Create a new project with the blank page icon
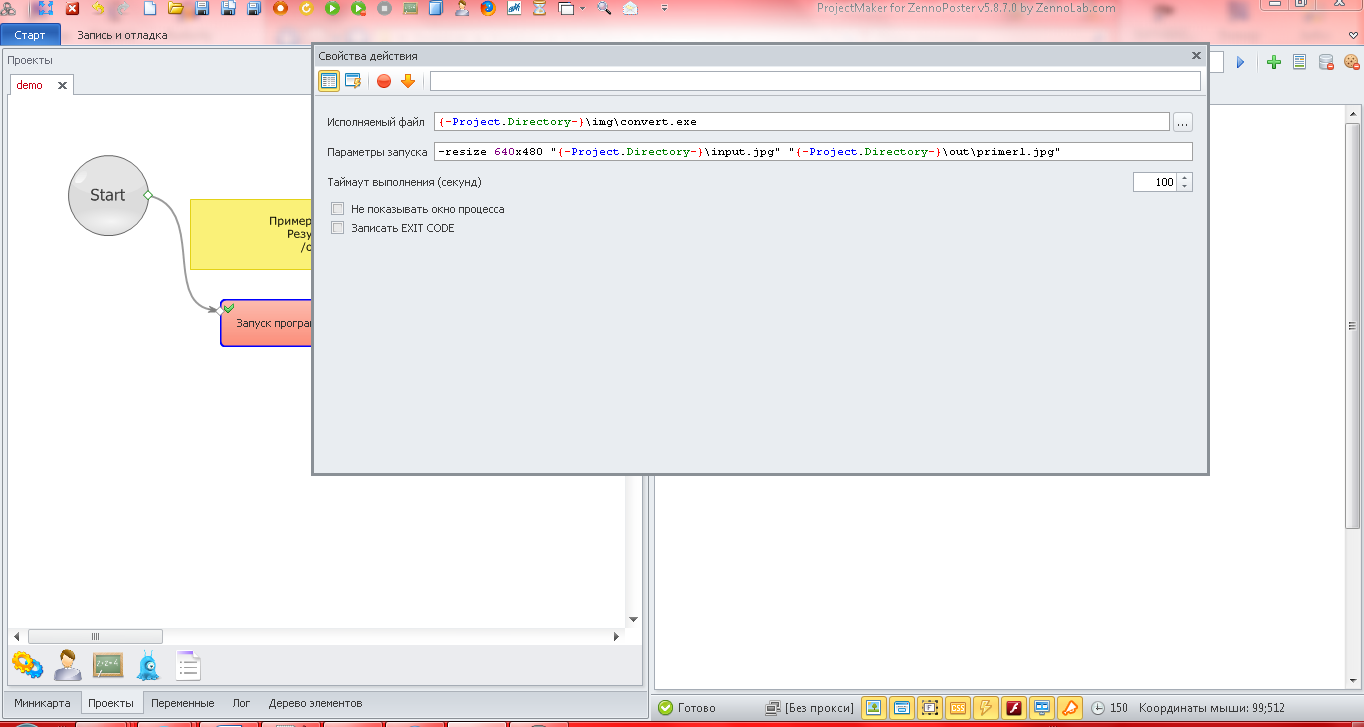The height and width of the screenshot is (727, 1364). click(x=150, y=8)
